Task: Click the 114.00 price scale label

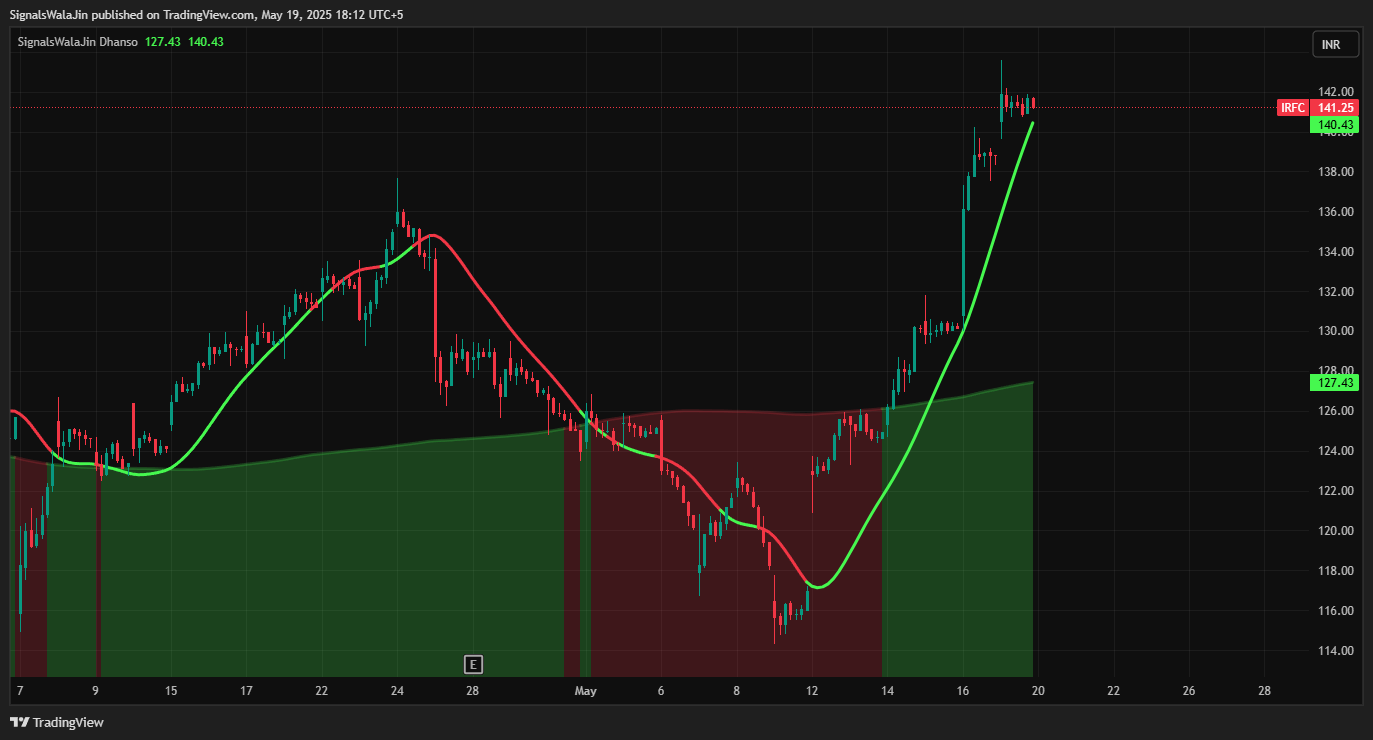Action: [1335, 651]
